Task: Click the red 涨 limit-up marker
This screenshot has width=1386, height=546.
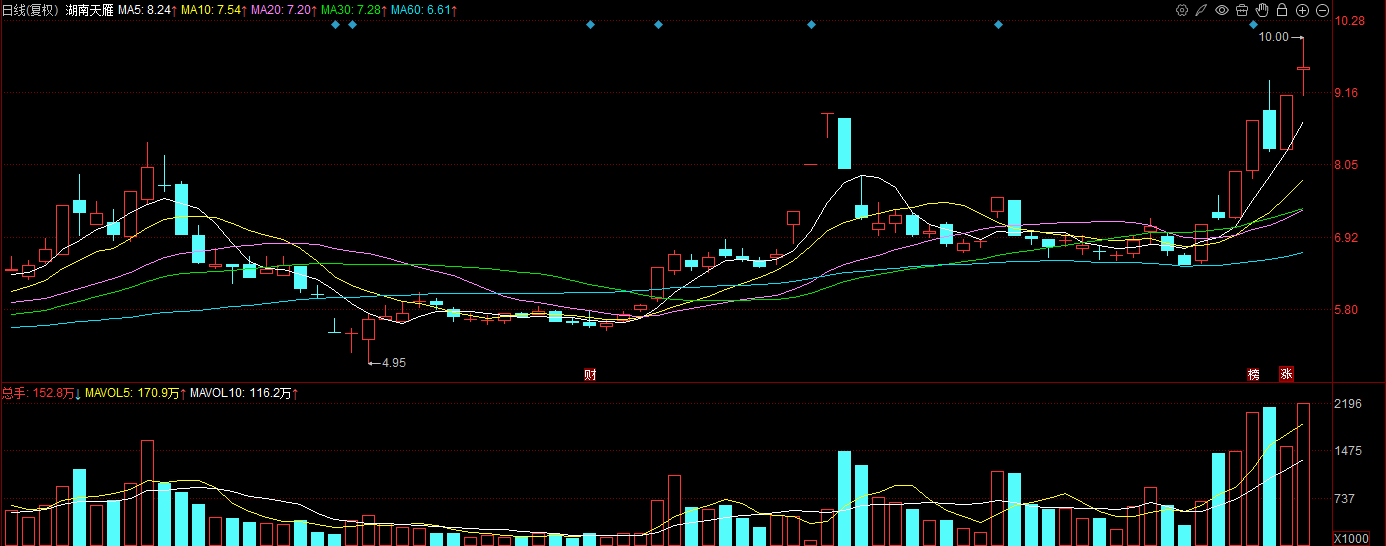Action: coord(1286,375)
